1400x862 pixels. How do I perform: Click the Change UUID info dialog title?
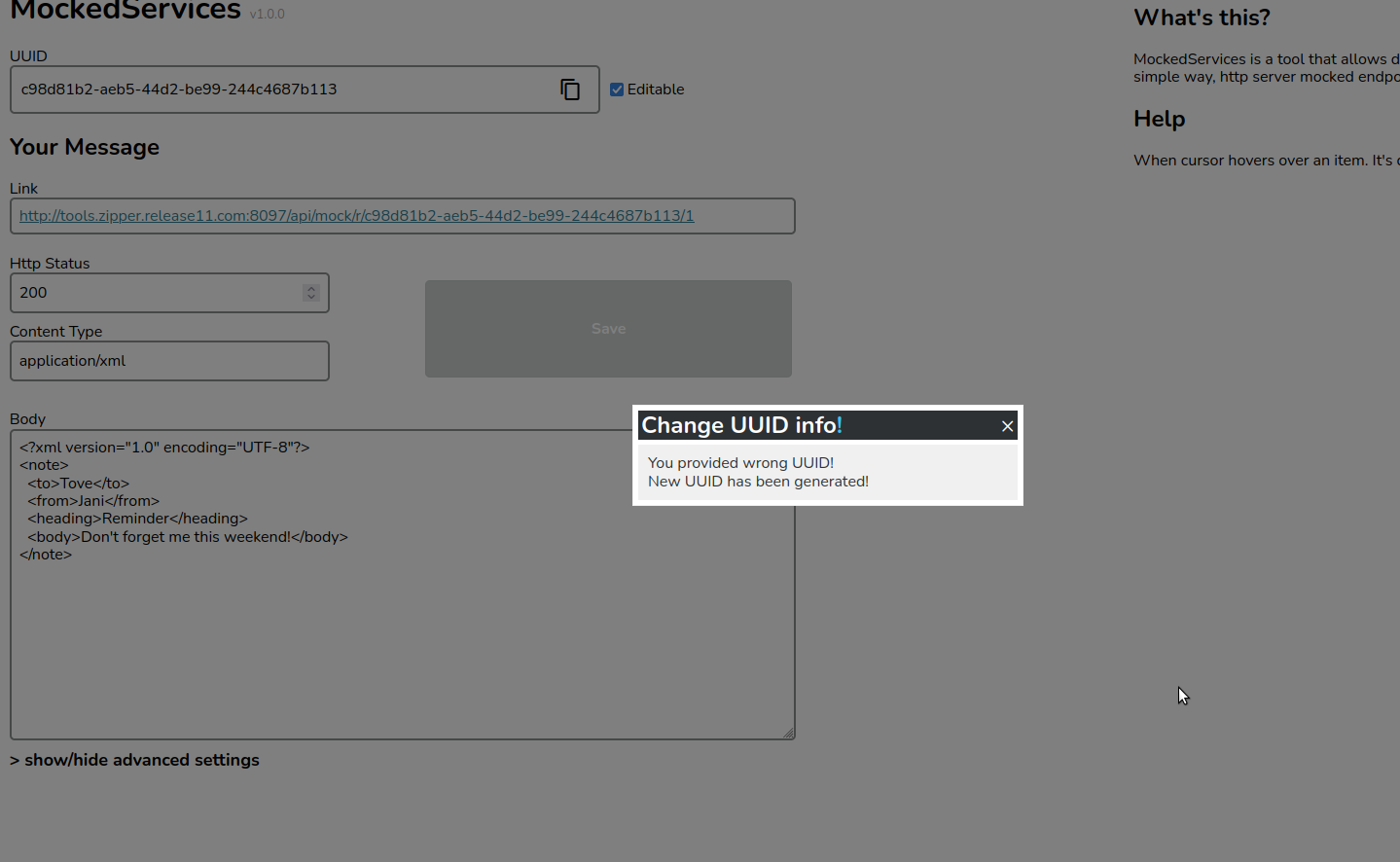coord(741,425)
